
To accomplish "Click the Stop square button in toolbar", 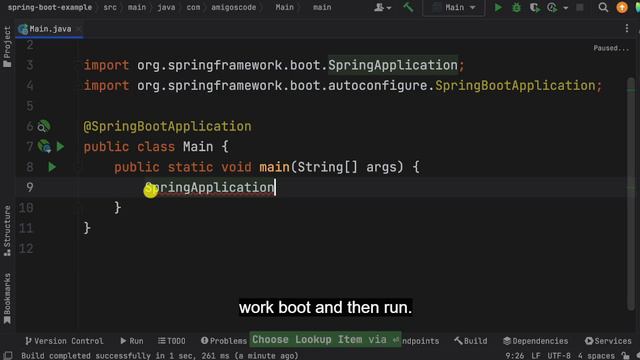I will click(x=580, y=7).
